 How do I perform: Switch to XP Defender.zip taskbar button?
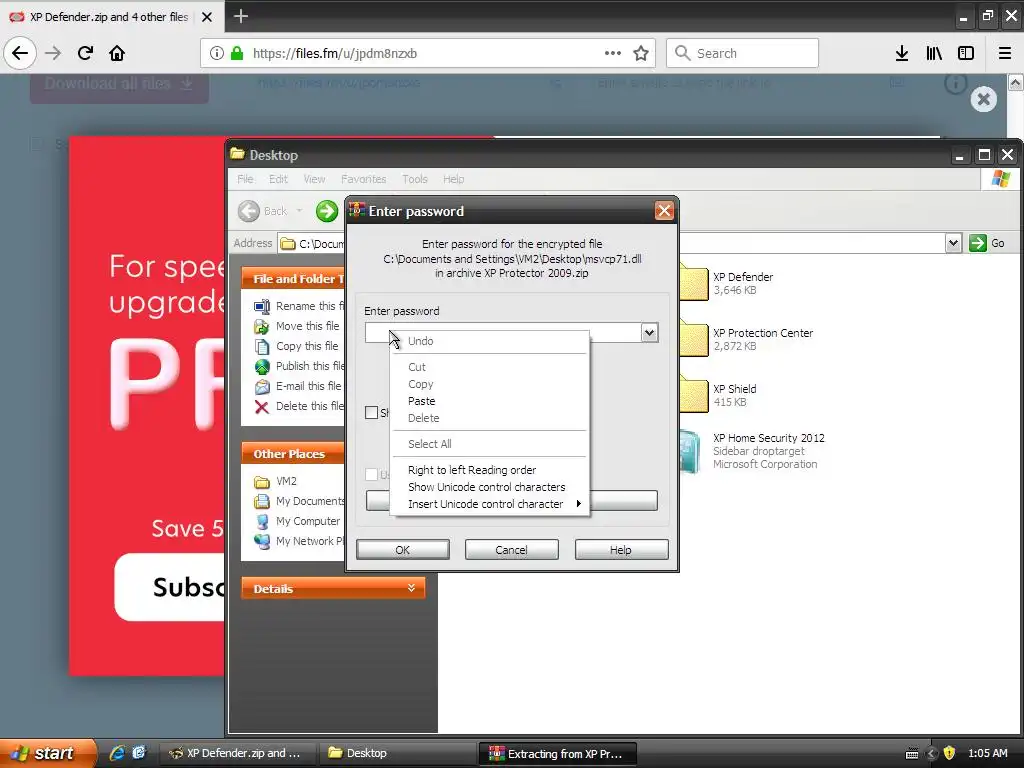pos(238,753)
